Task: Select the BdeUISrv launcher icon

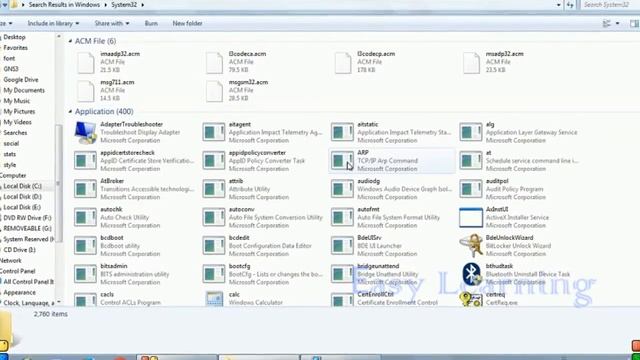Action: tap(342, 246)
